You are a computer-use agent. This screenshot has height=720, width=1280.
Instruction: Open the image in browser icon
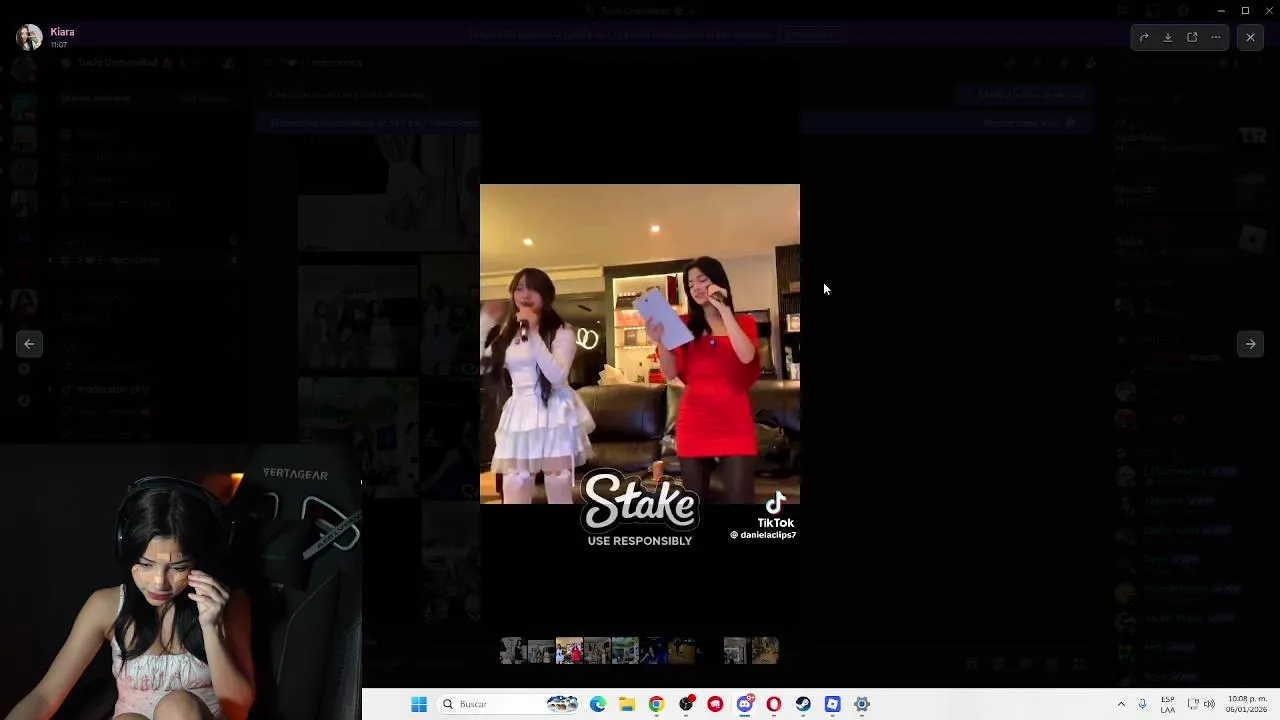pyautogui.click(x=1192, y=38)
